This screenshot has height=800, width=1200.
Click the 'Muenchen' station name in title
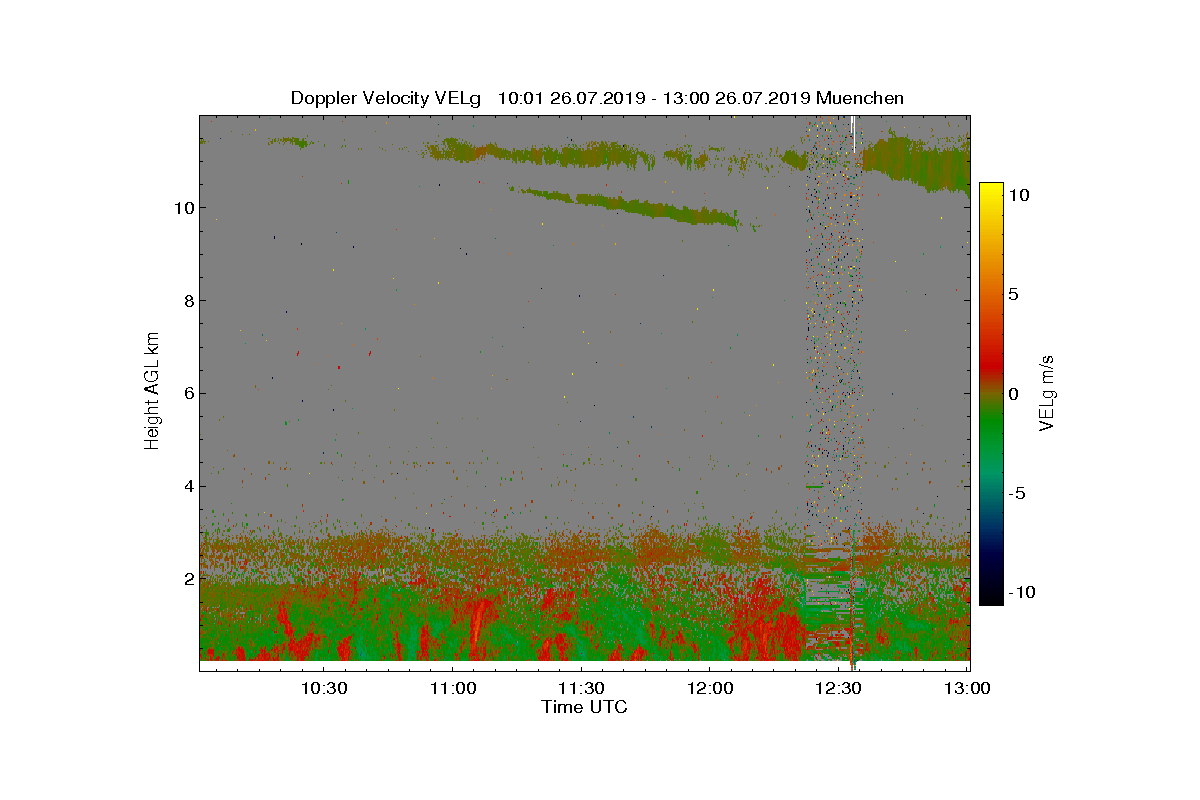click(x=860, y=98)
